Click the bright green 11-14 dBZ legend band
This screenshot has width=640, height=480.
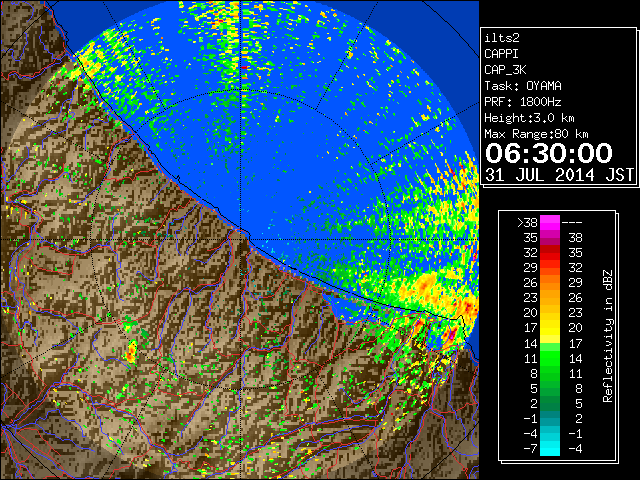point(550,358)
